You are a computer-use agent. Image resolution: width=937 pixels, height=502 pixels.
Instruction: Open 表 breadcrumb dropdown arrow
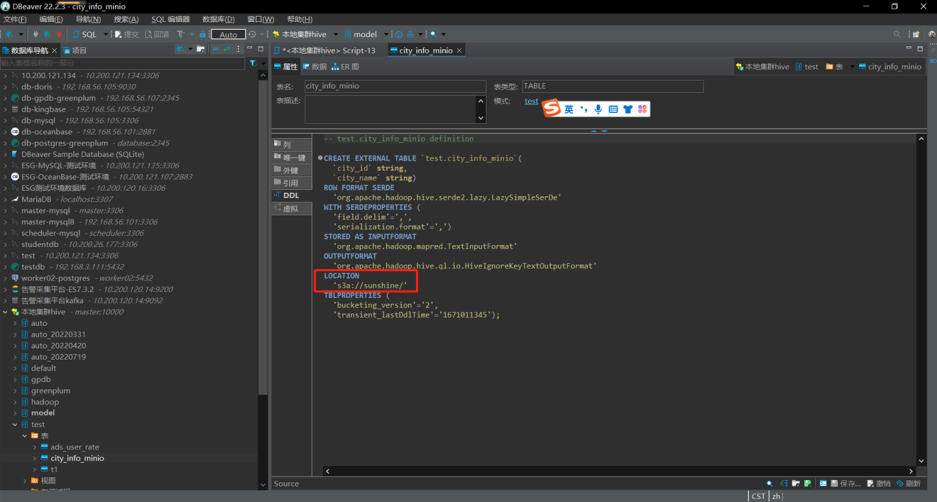click(x=852, y=66)
